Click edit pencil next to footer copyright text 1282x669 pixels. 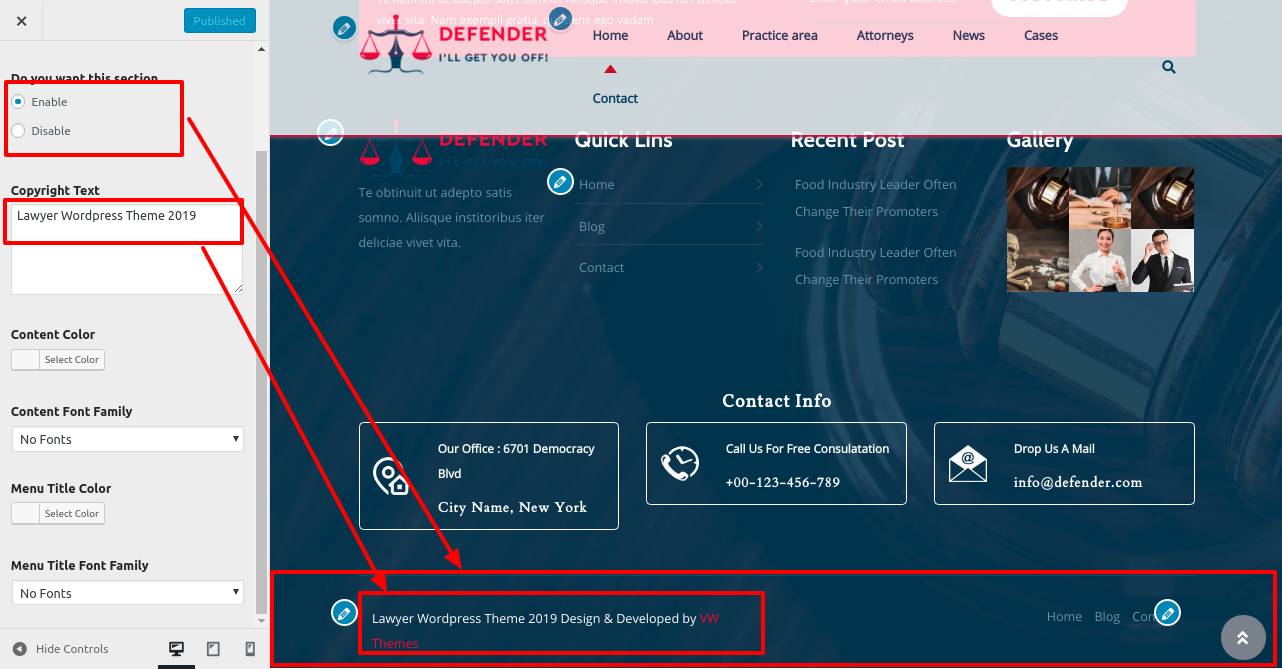pyautogui.click(x=344, y=613)
